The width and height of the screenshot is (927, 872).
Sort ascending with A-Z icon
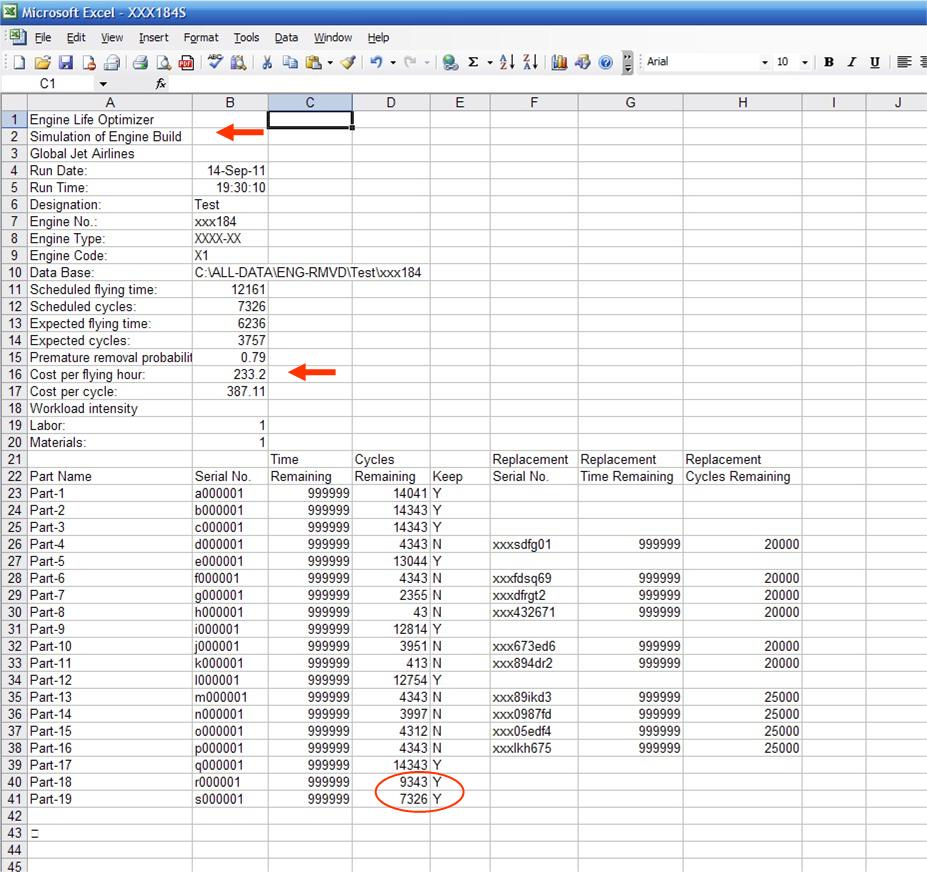tap(507, 62)
